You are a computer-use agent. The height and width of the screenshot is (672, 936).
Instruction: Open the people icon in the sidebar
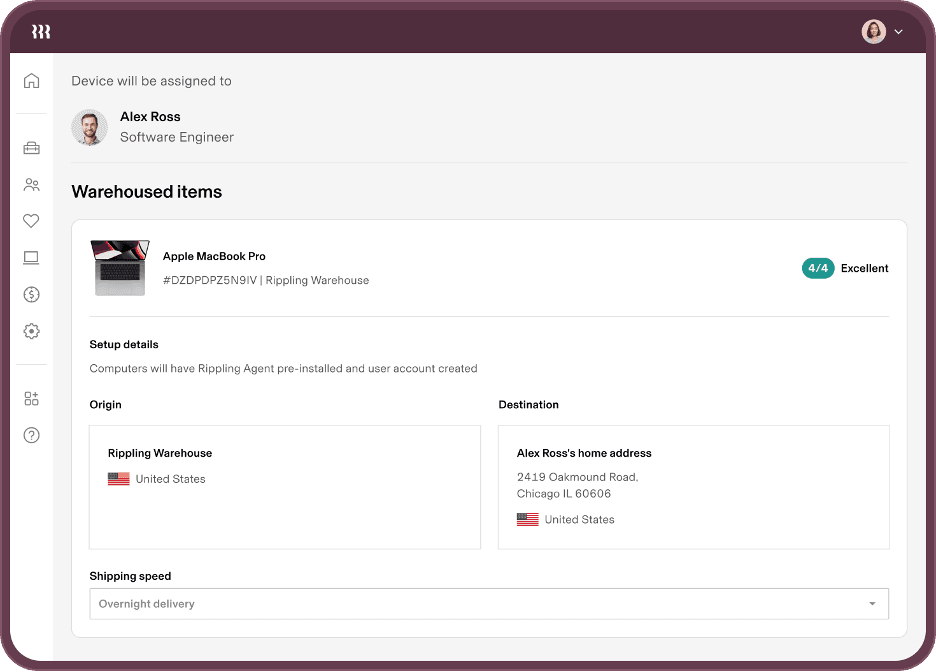coord(32,185)
